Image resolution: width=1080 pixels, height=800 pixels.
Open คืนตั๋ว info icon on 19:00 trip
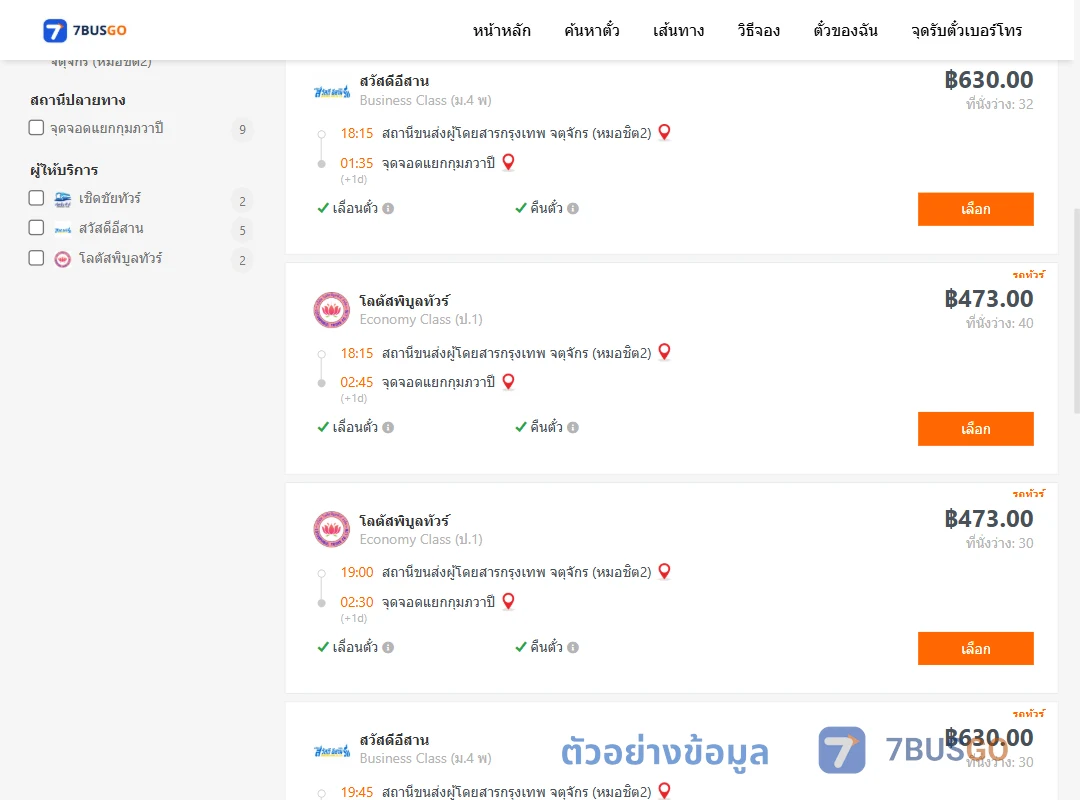point(573,647)
